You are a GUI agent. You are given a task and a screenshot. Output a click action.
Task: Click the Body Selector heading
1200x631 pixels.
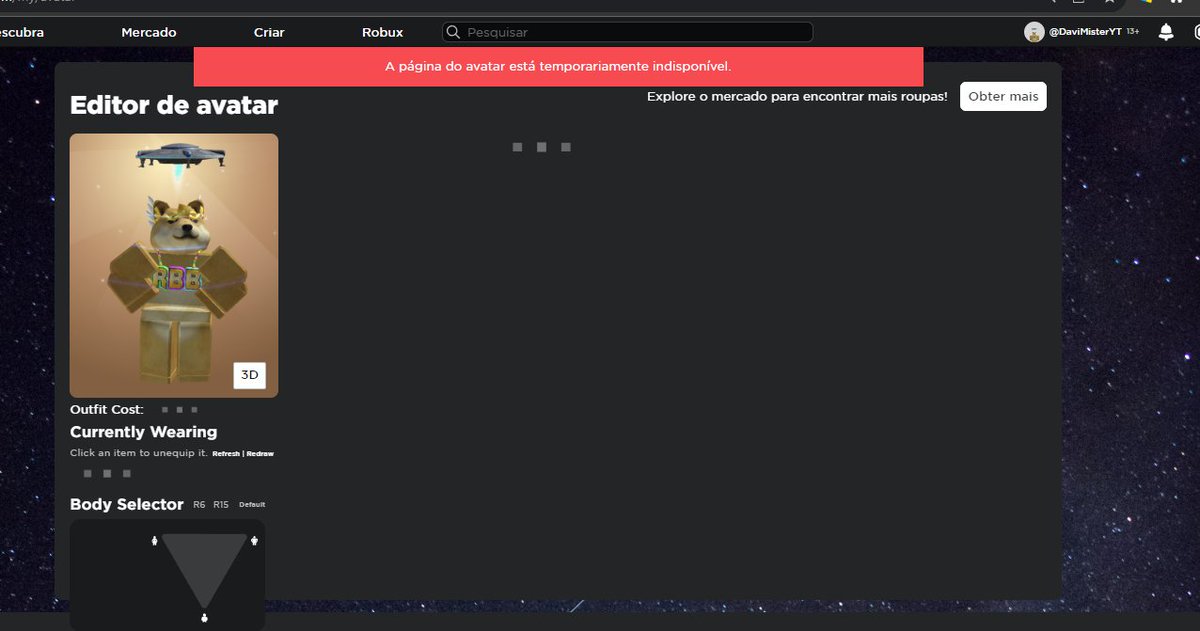[x=127, y=504]
